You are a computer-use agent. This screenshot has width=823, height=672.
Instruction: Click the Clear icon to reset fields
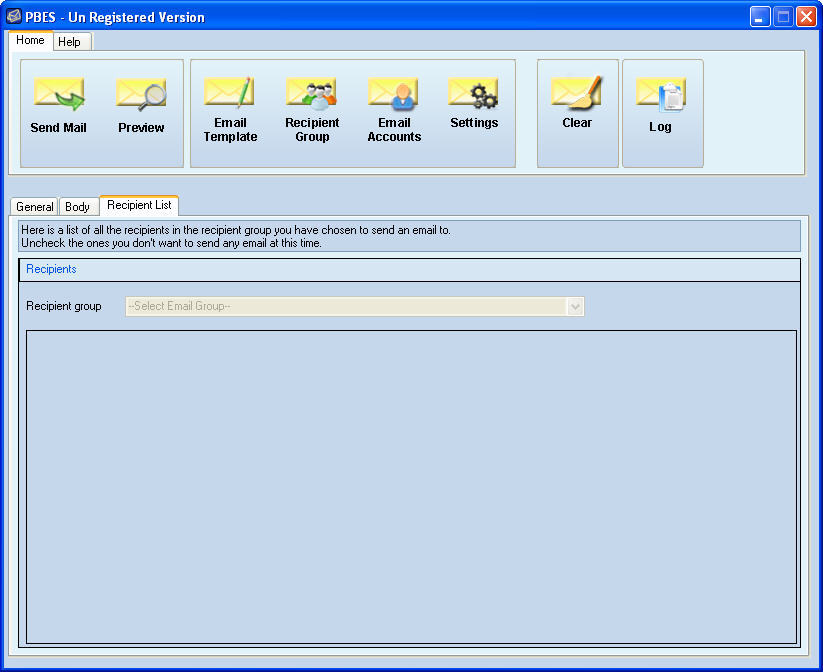(x=577, y=103)
